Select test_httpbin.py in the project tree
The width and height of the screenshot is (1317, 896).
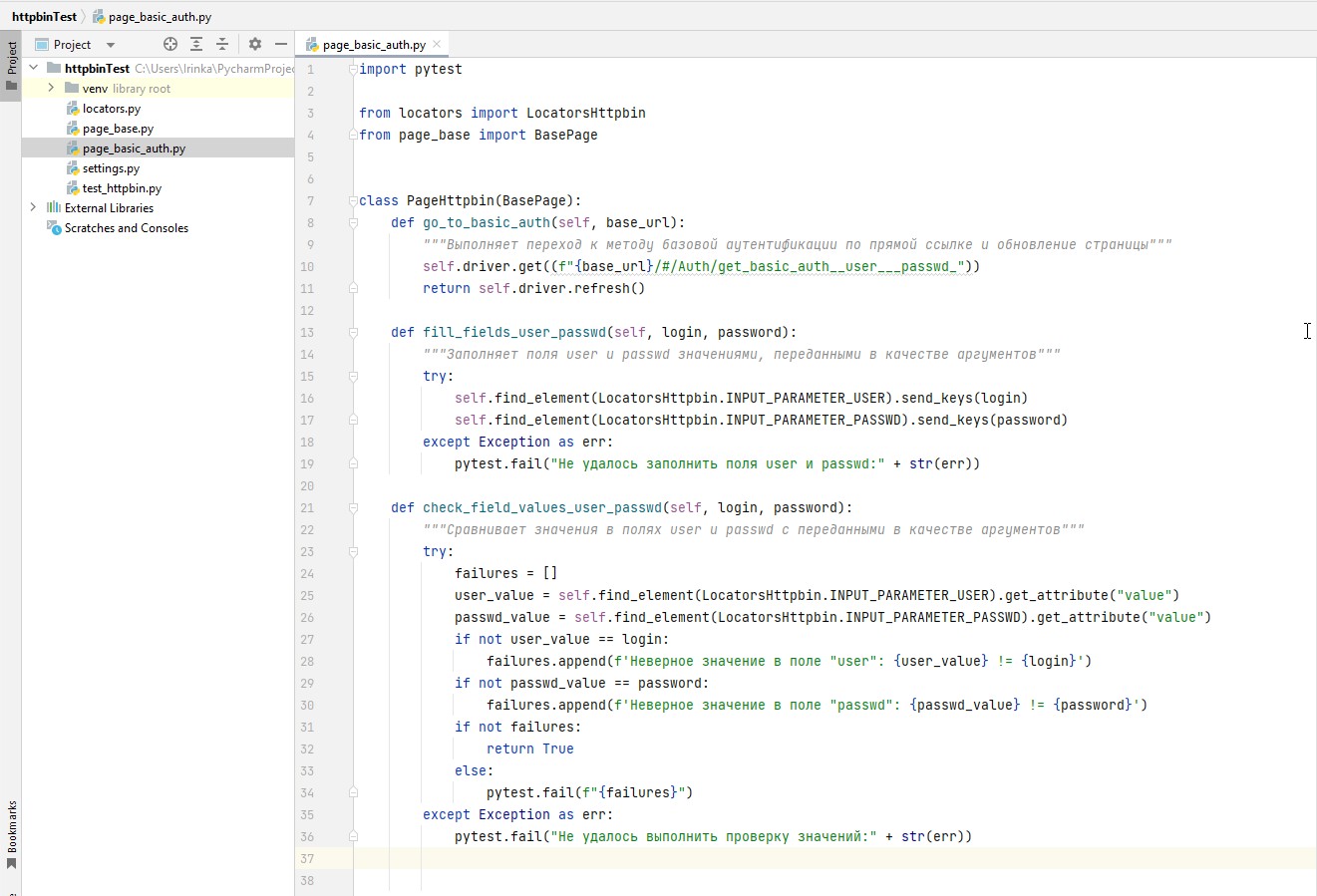tap(122, 188)
